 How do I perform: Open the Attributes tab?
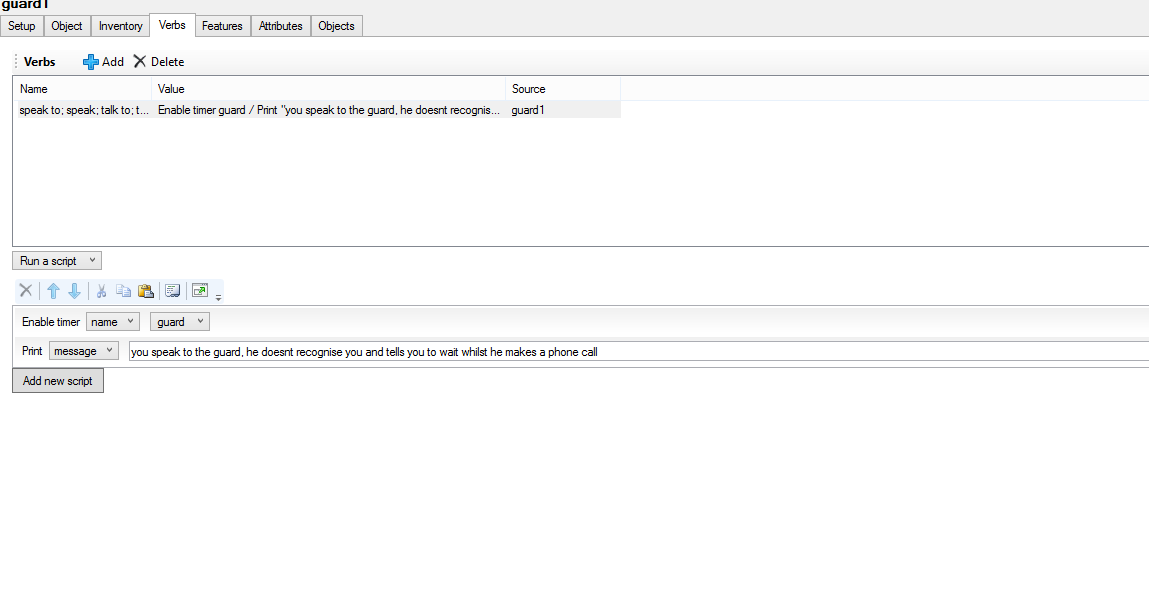click(x=281, y=26)
